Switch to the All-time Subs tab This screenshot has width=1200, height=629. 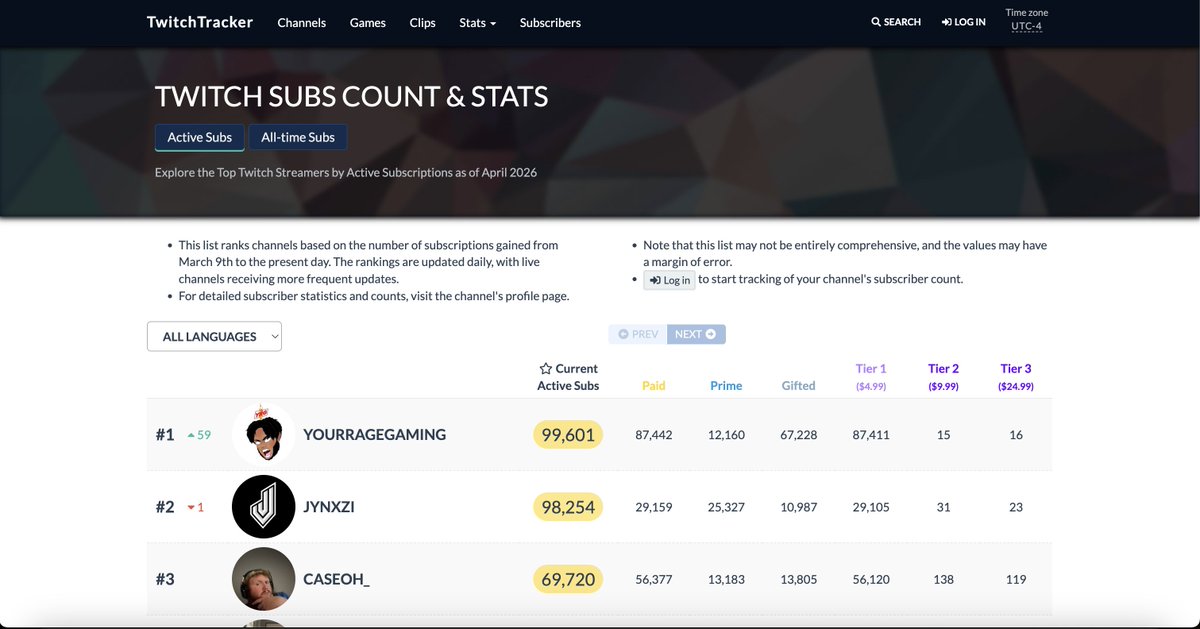[298, 137]
